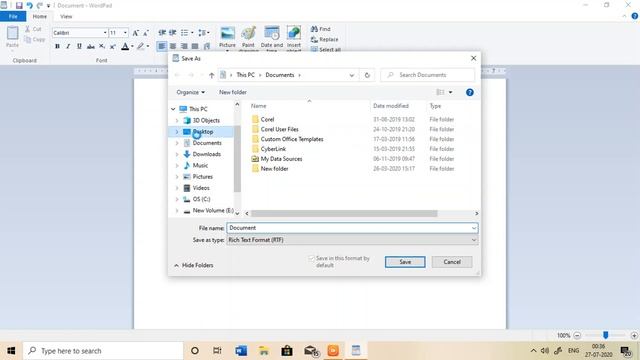Click the Justify alignment icon
This screenshot has width=640, height=360.
195,46
